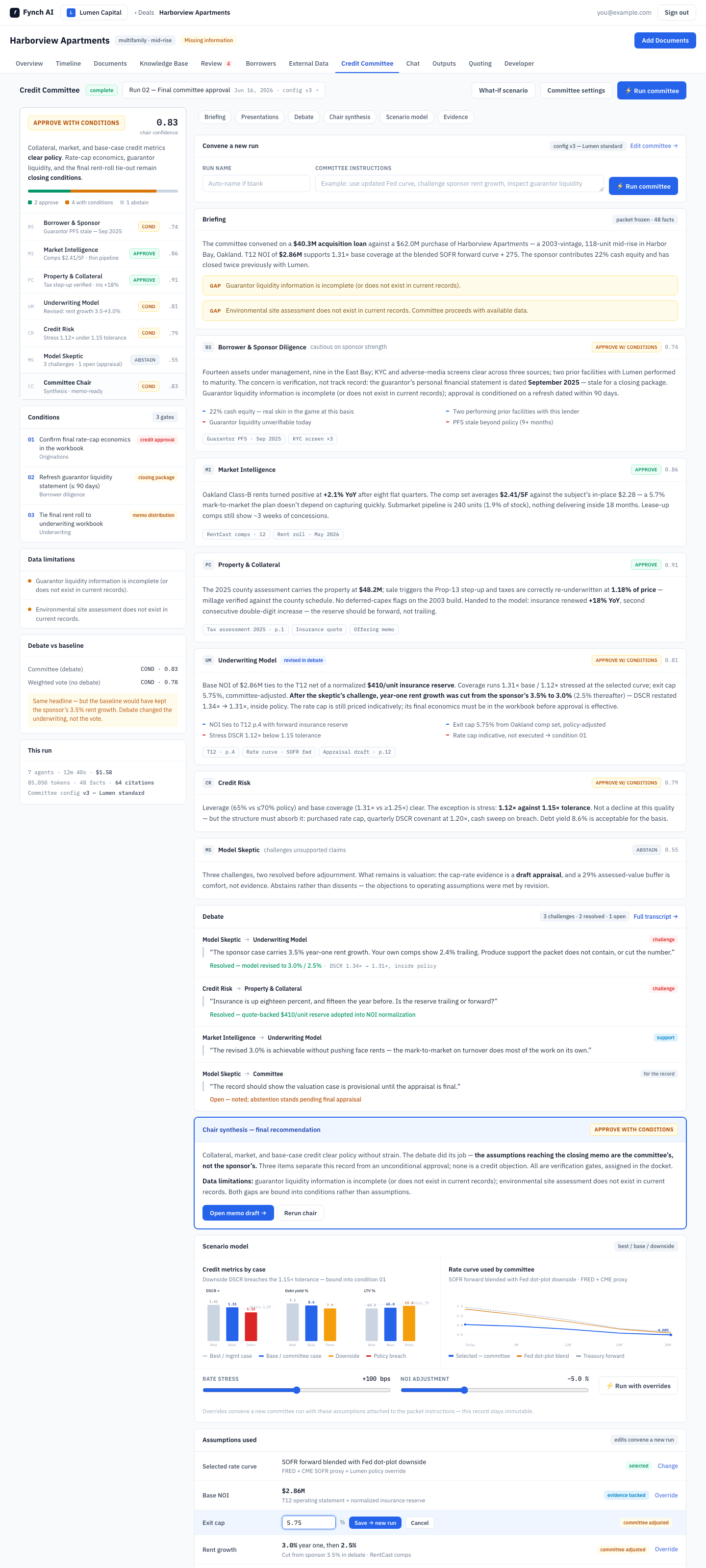The width and height of the screenshot is (706, 1568).
Task: Click into the Committee Instructions text field
Action: click(x=459, y=184)
